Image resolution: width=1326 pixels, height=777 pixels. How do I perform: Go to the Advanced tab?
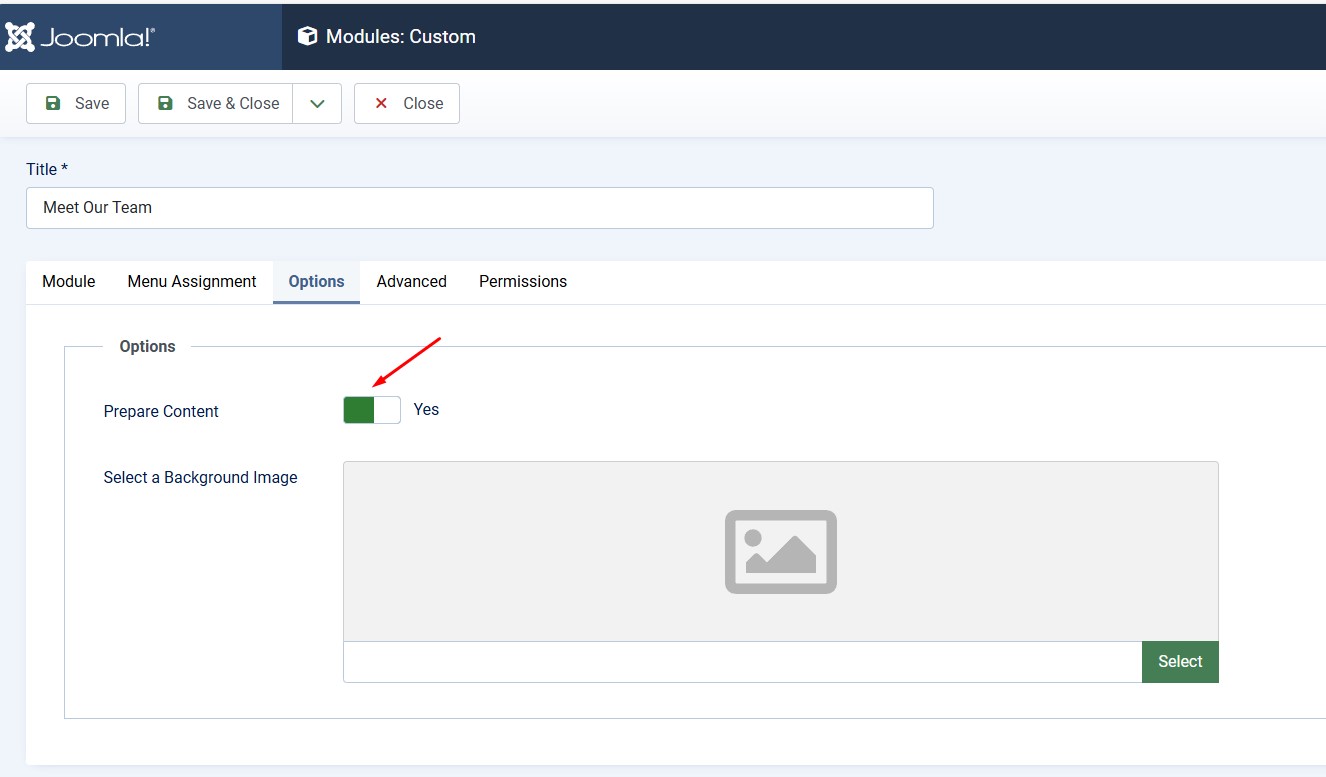pos(411,282)
